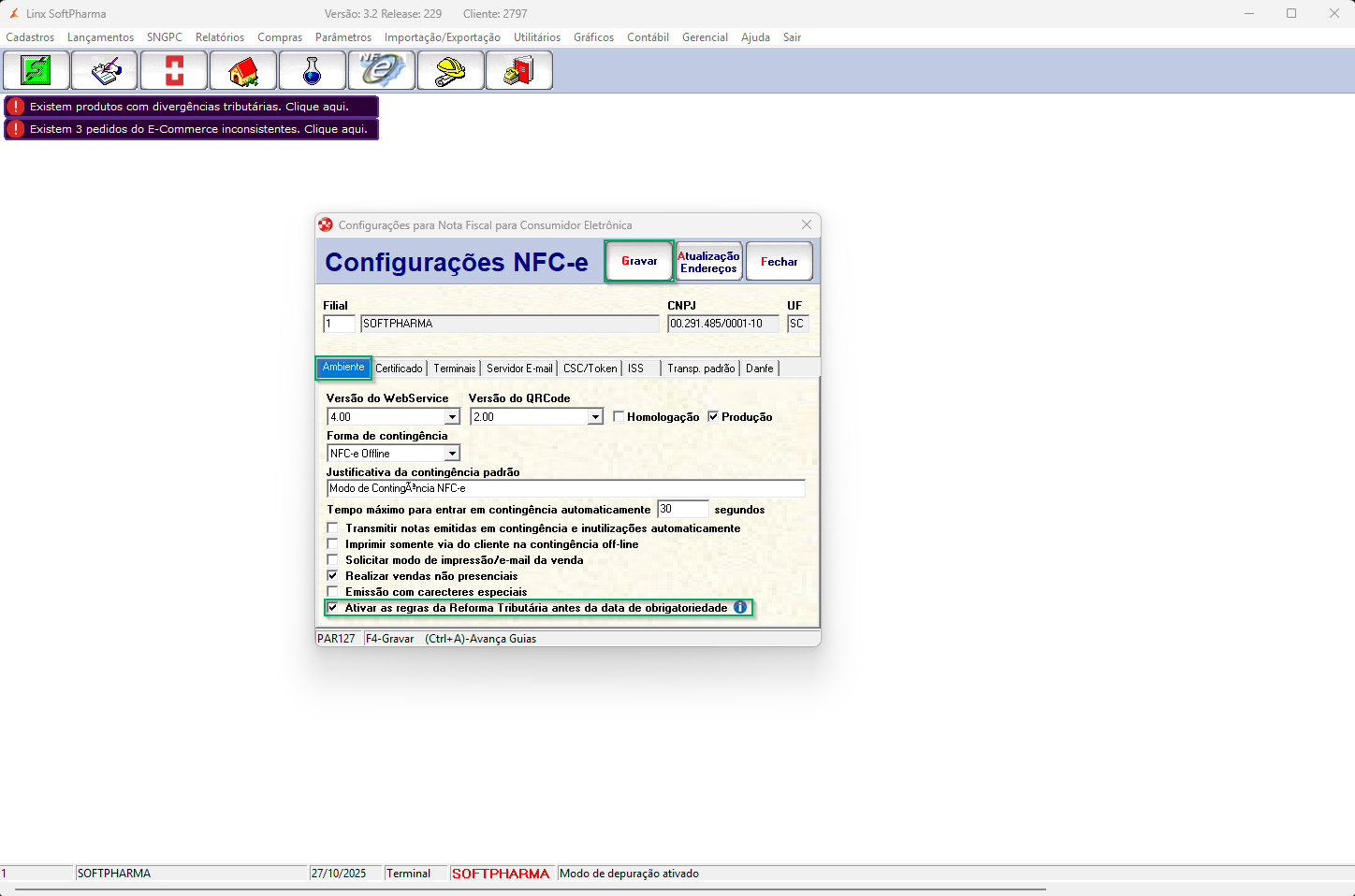Enable Emissão com caracteres especiais
The width and height of the screenshot is (1355, 896).
coord(332,592)
